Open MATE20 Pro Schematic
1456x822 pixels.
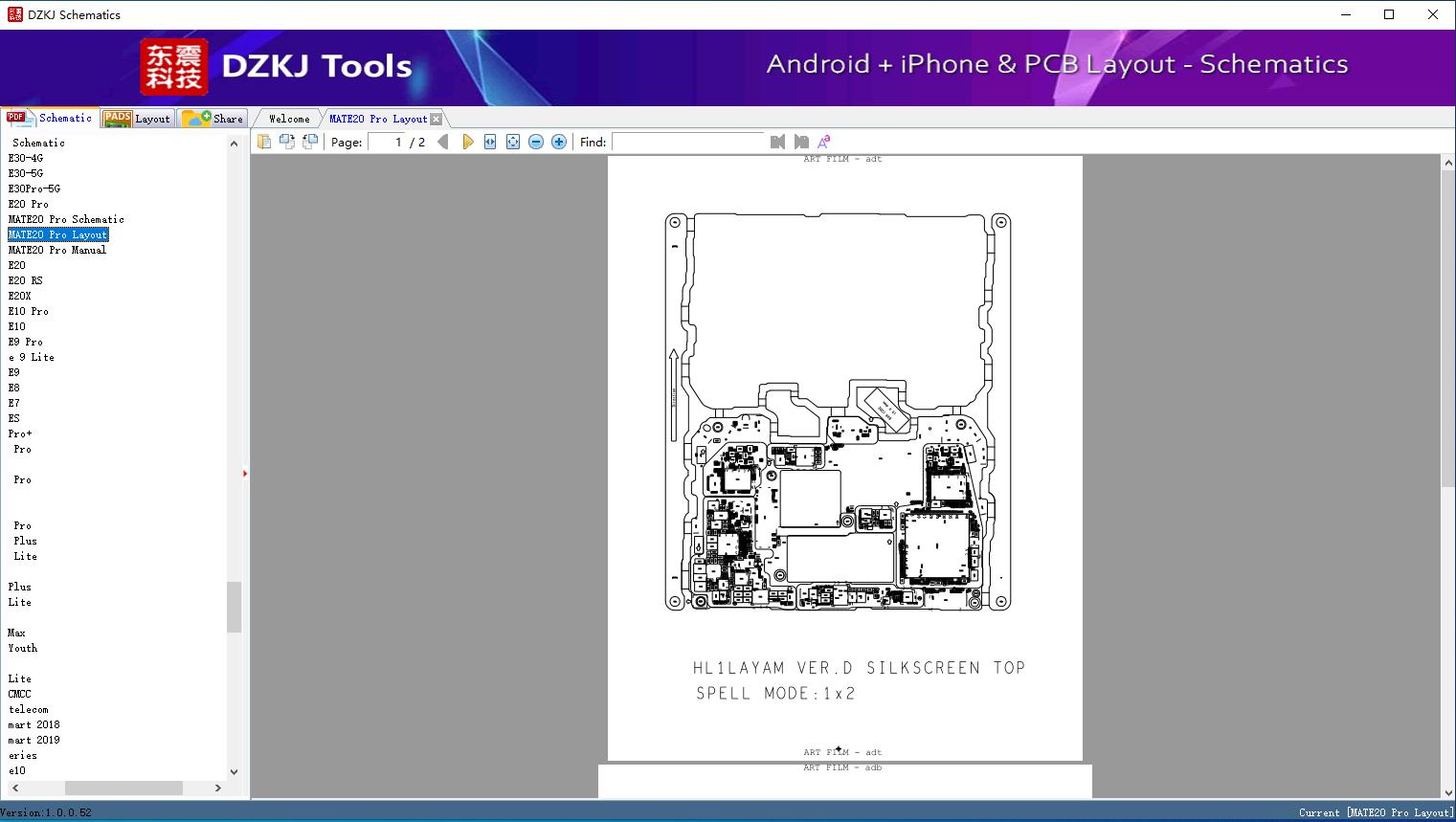tap(66, 219)
